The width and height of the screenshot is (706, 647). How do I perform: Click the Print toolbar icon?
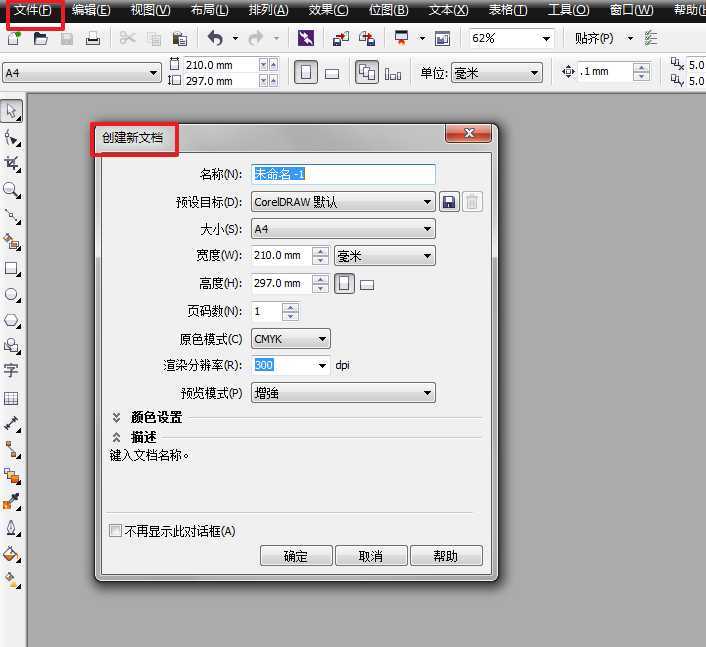coord(93,39)
